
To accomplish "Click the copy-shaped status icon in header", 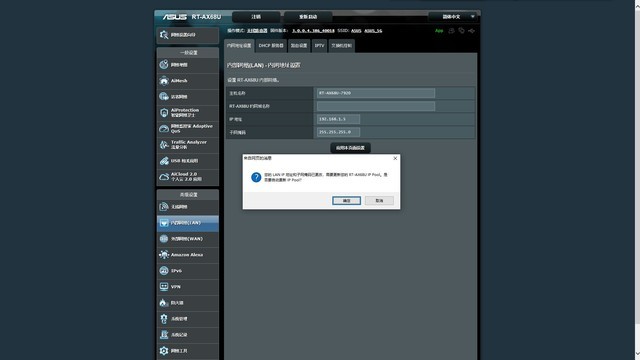I will coord(461,31).
